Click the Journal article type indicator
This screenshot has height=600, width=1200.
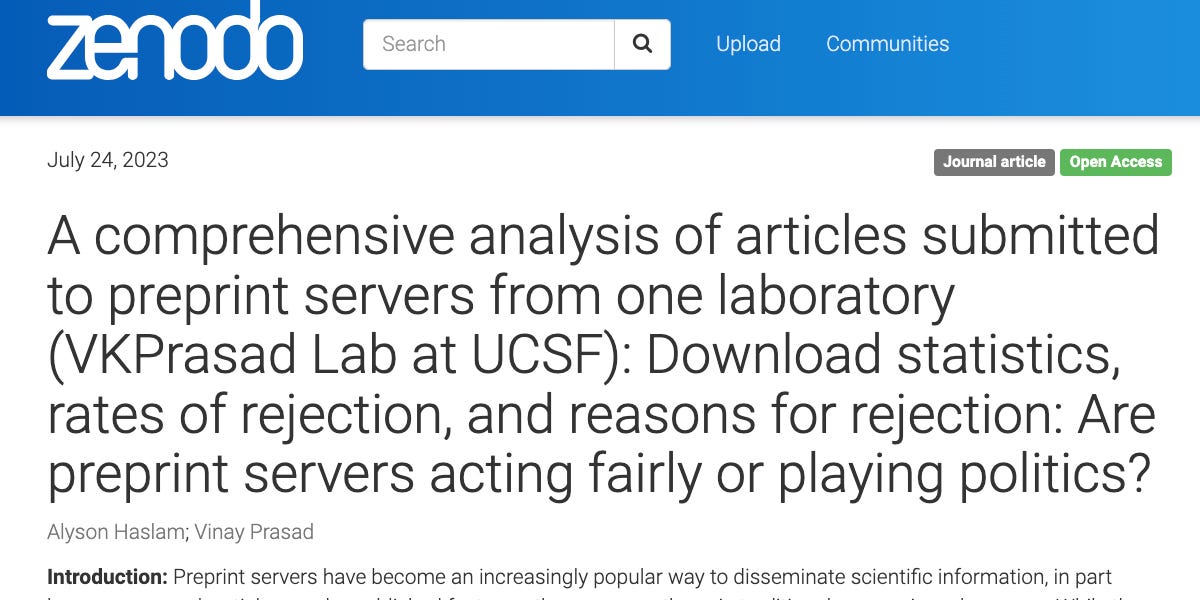tap(994, 162)
